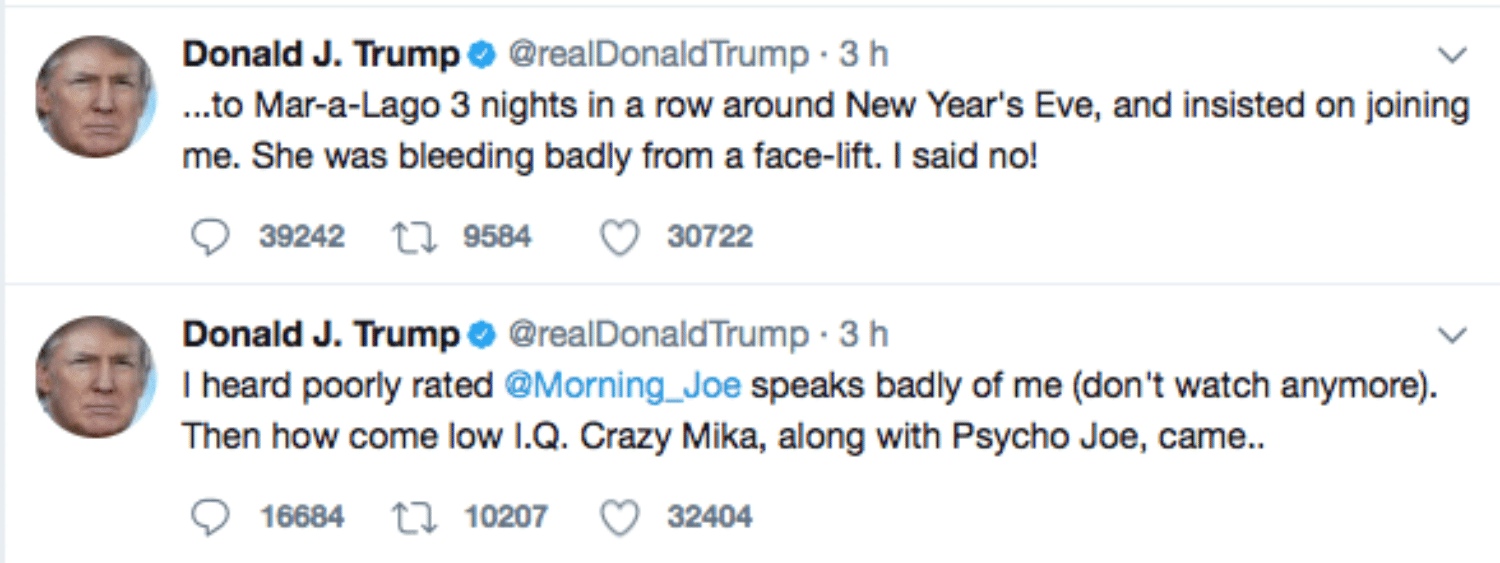Click the profile avatar on the first tweet
The height and width of the screenshot is (563, 1500).
pos(95,98)
